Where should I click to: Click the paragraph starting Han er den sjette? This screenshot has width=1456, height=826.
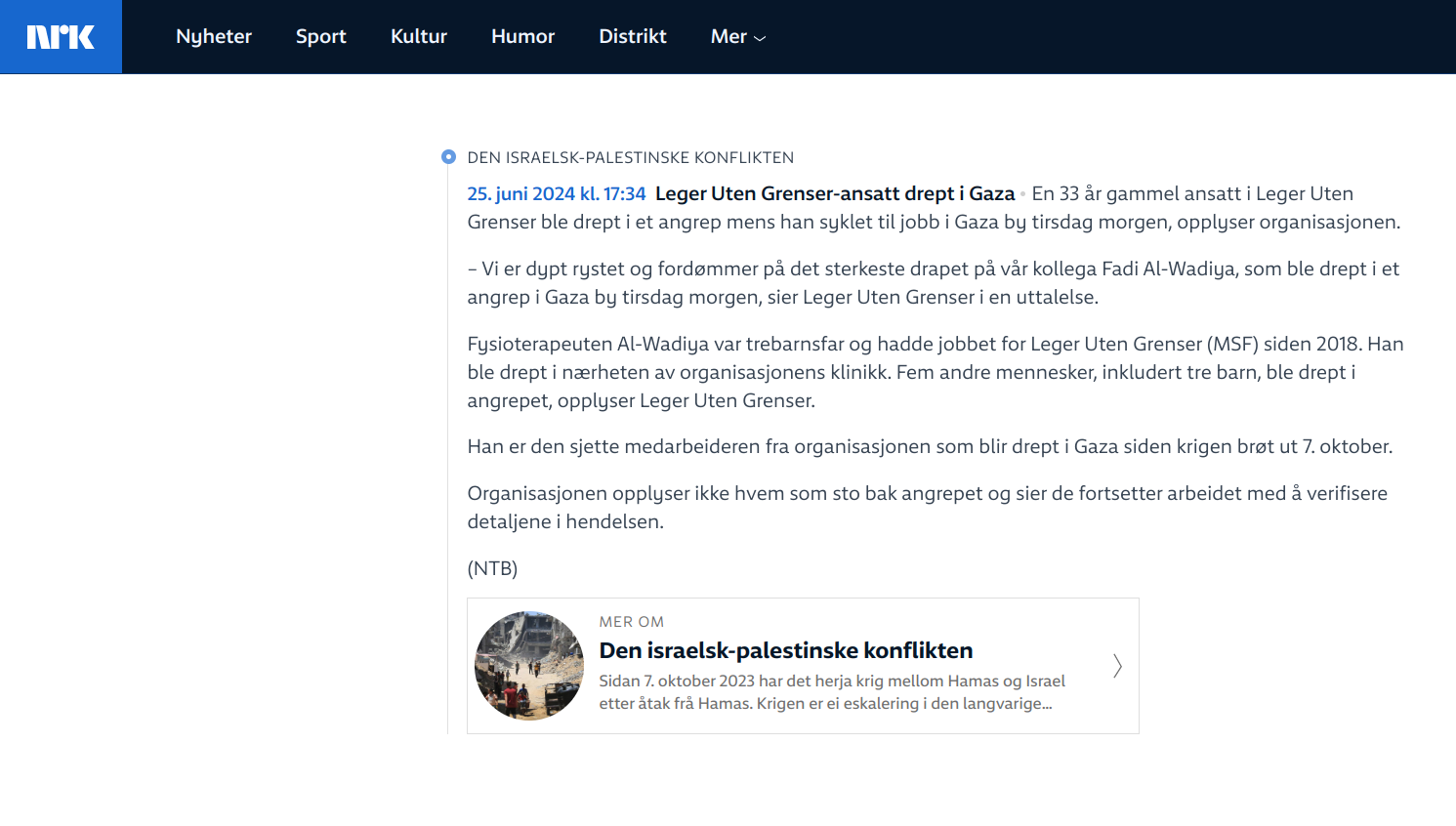point(929,447)
